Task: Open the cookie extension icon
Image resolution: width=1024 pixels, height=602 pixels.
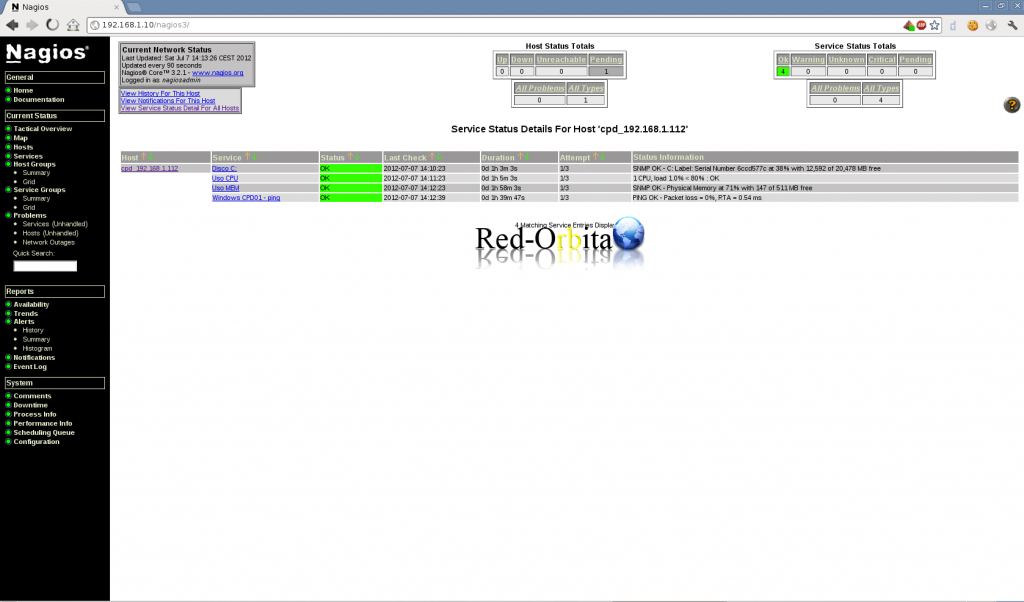Action: tap(971, 24)
